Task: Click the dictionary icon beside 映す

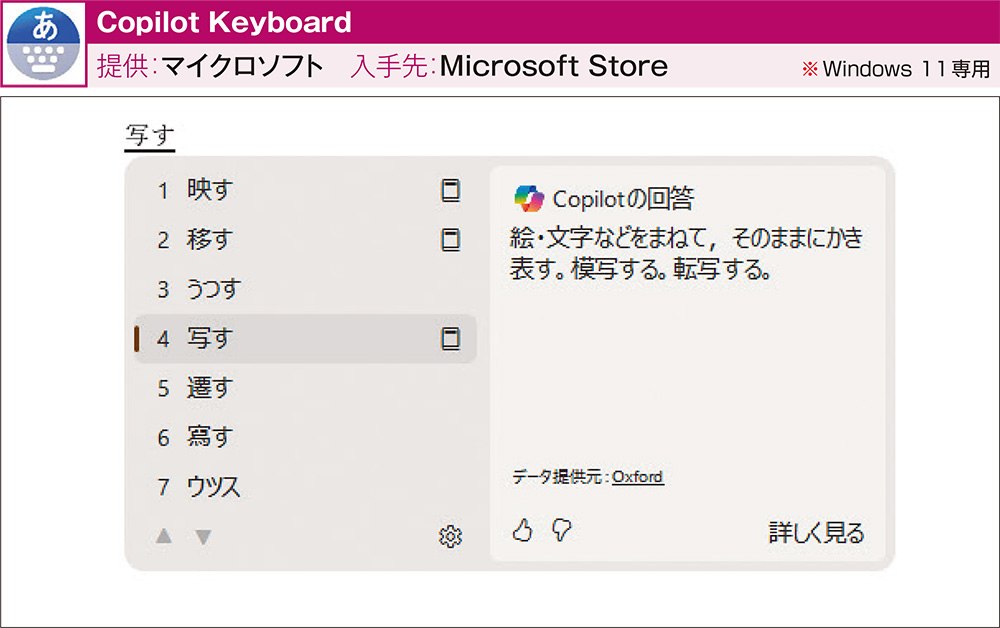Action: [451, 190]
